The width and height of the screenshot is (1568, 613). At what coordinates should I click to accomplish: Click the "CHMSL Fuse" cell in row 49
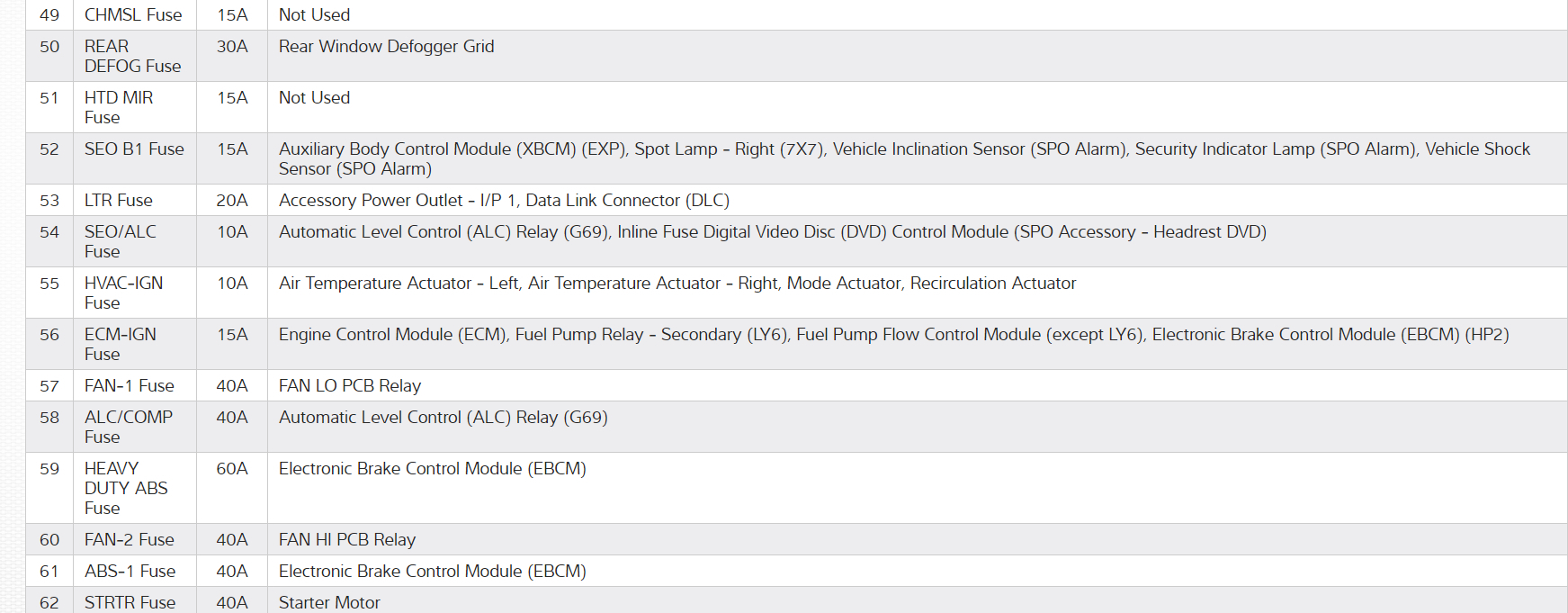[133, 15]
